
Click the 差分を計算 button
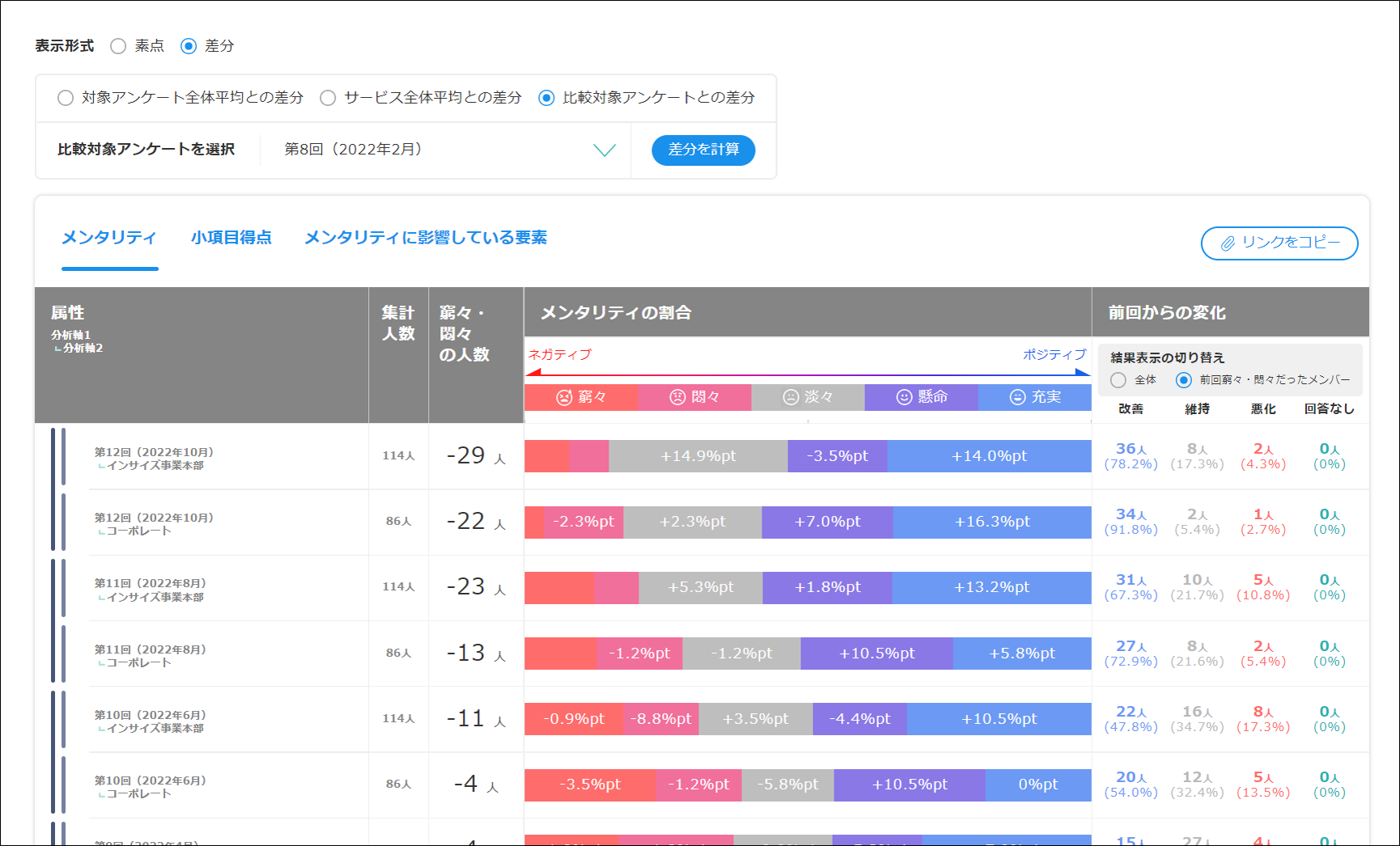(703, 150)
